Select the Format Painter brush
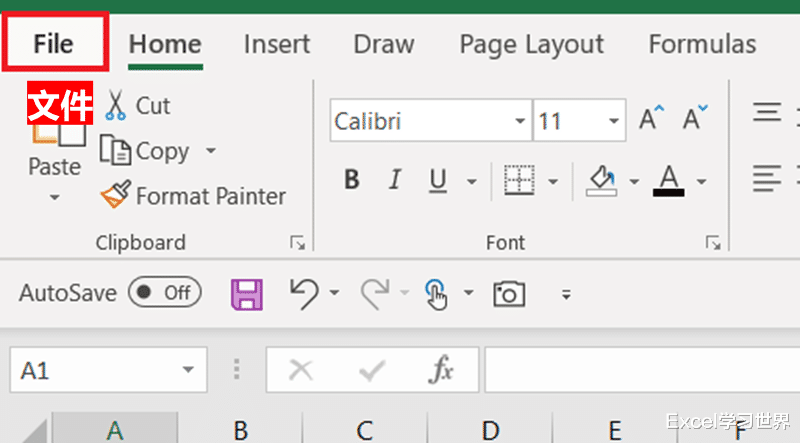800x443 pixels. 115,194
